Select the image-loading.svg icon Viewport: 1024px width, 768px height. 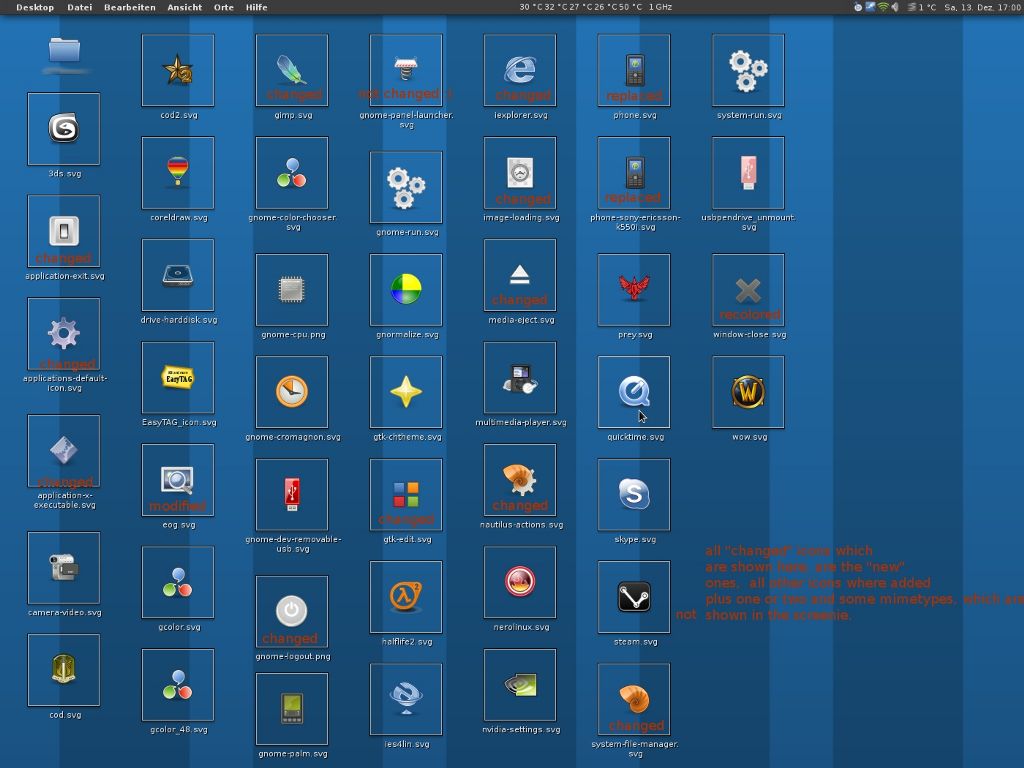point(520,172)
